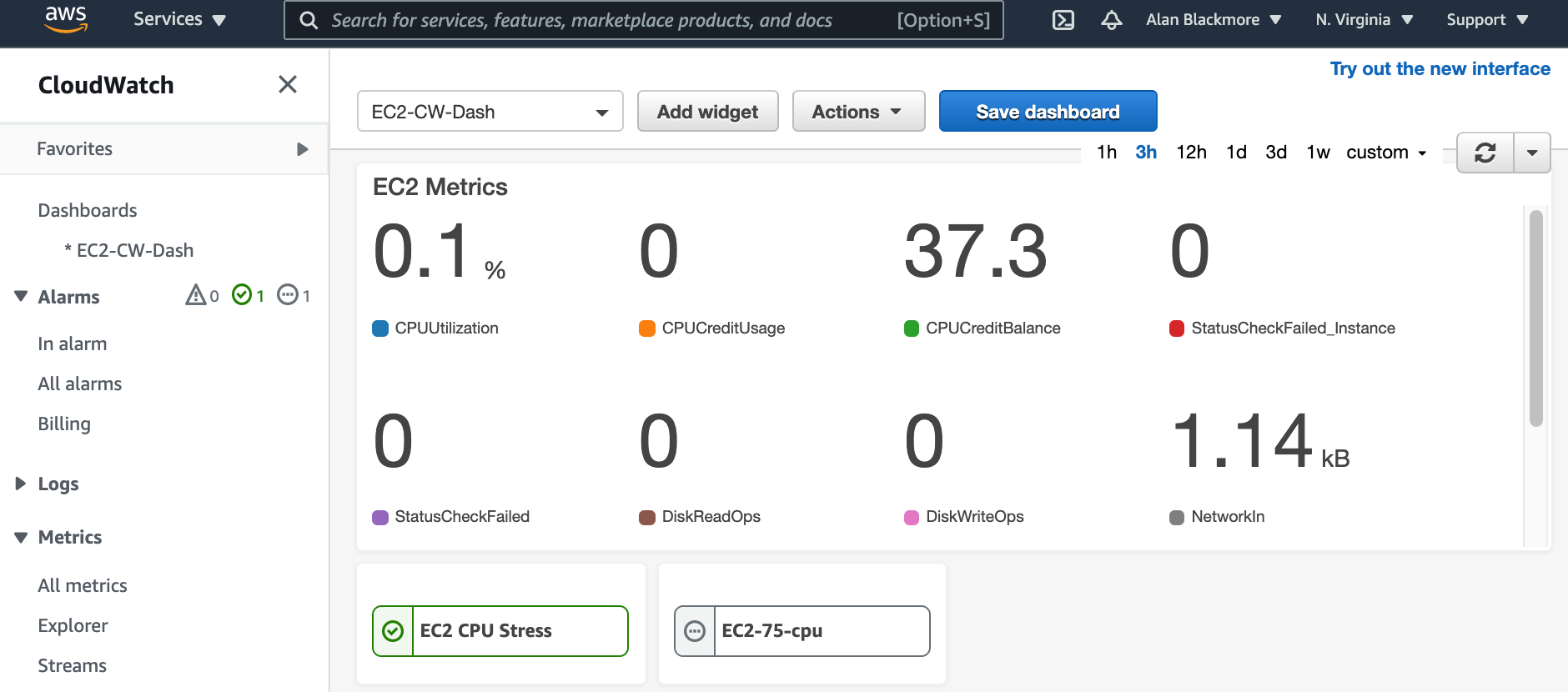Image resolution: width=1568 pixels, height=692 pixels.
Task: Click the AWS logo home icon
Action: tap(66, 19)
